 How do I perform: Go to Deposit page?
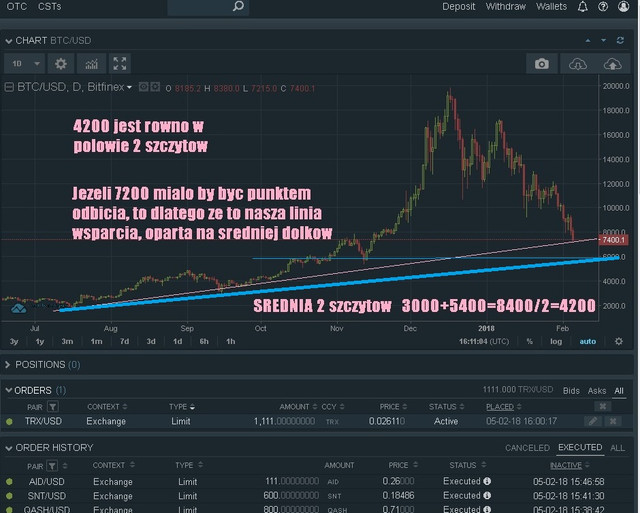point(458,7)
